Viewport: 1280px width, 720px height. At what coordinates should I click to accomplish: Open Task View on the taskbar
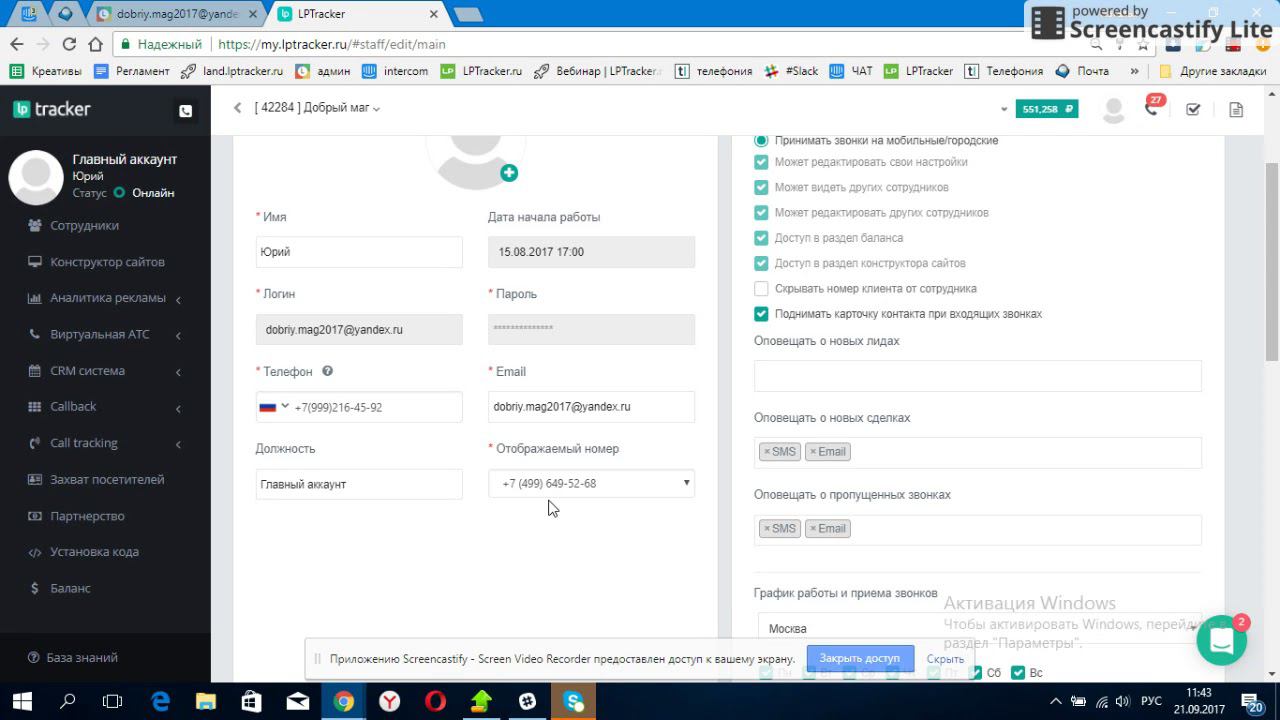coord(113,701)
